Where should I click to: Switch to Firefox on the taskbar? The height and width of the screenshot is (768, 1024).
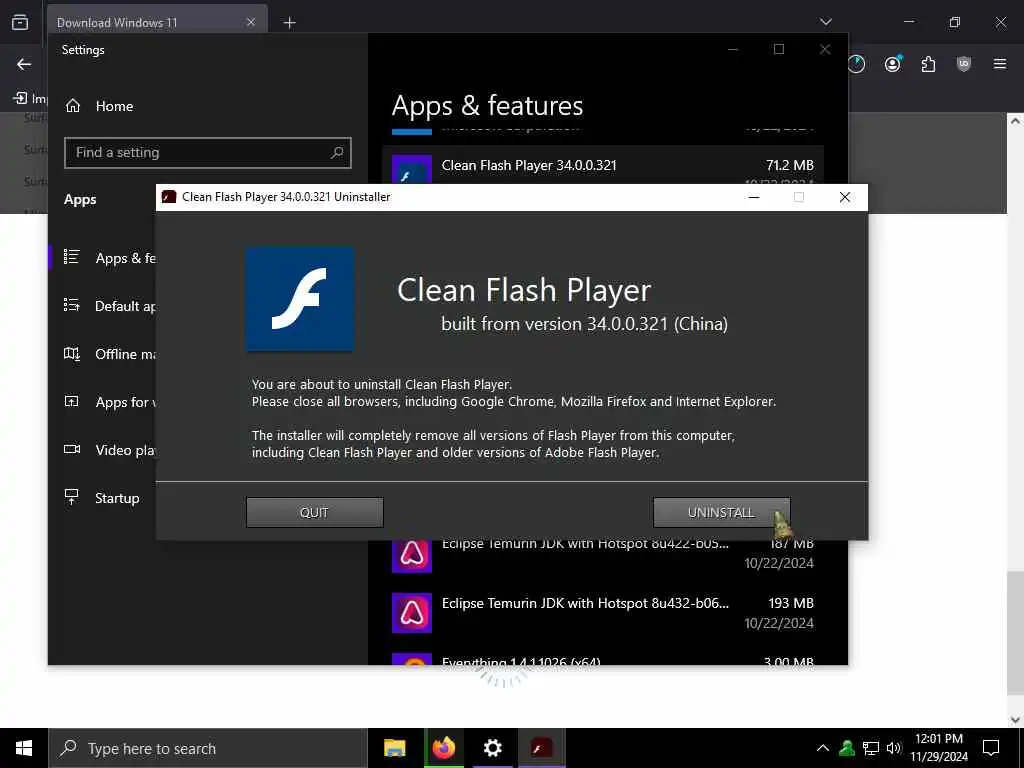[x=443, y=748]
